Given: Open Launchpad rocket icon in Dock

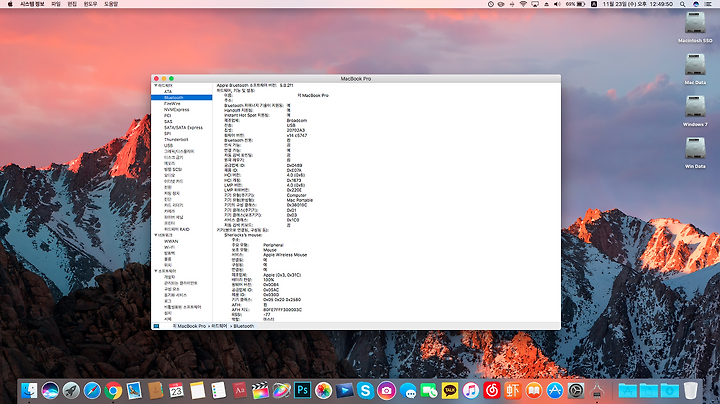Looking at the screenshot, I should (71, 391).
